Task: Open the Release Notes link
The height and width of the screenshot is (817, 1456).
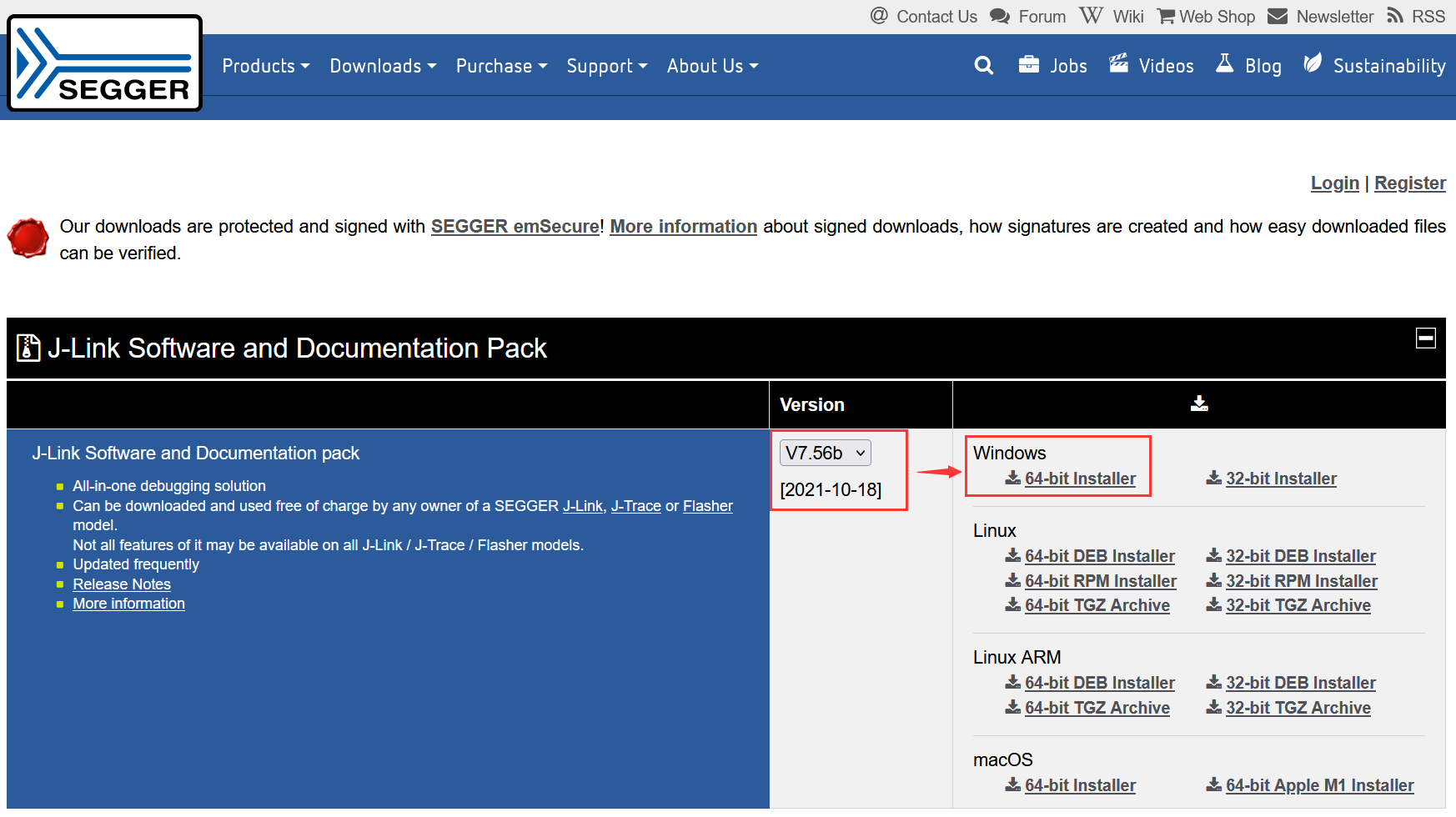Action: (122, 584)
